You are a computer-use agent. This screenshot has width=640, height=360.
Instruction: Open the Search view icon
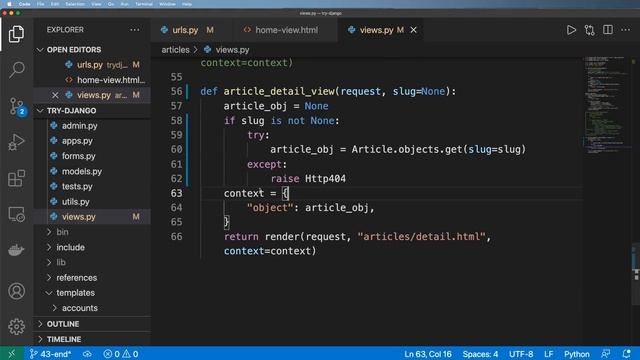click(16, 70)
